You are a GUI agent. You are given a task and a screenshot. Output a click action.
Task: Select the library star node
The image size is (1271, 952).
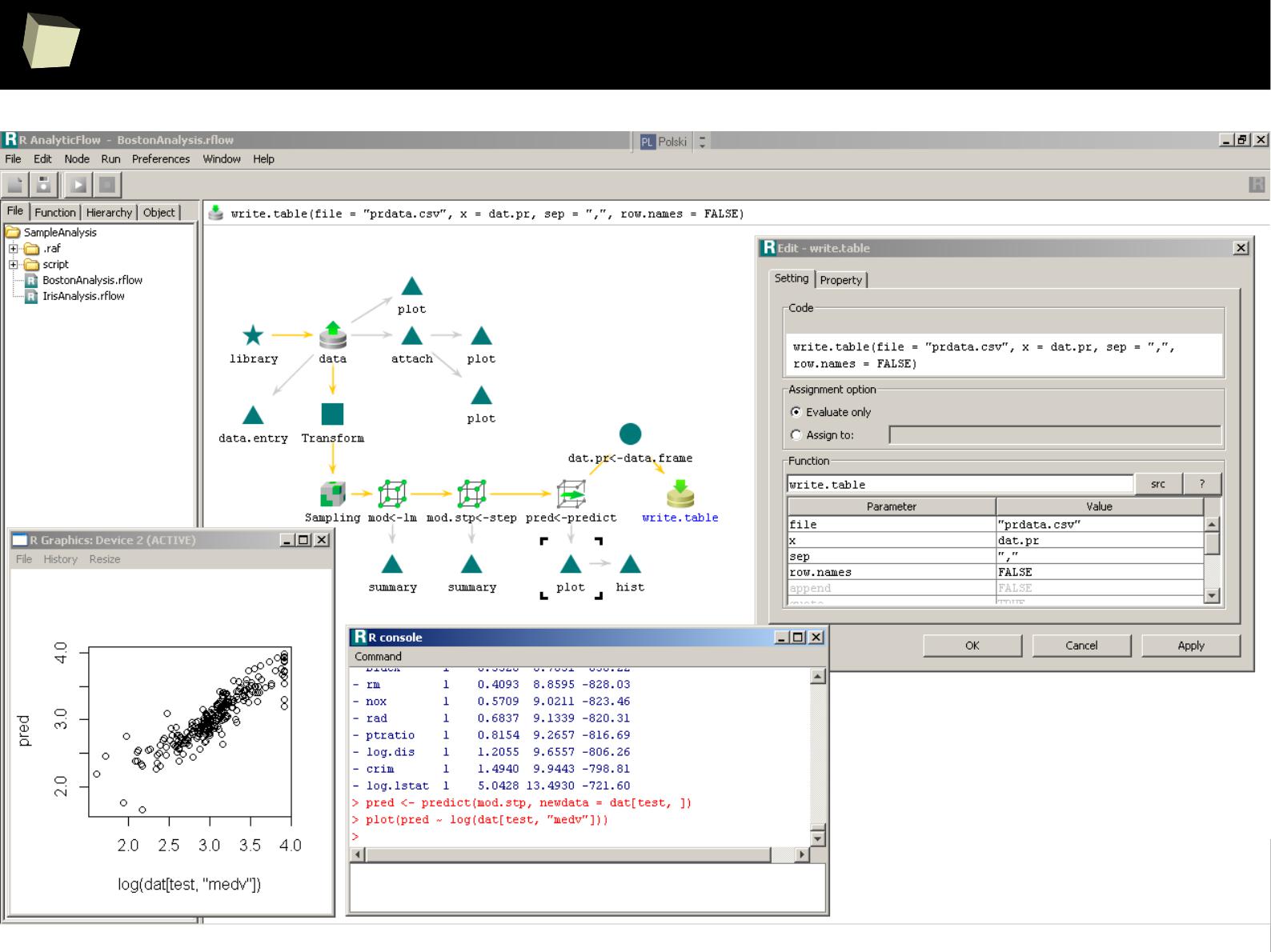click(x=253, y=335)
